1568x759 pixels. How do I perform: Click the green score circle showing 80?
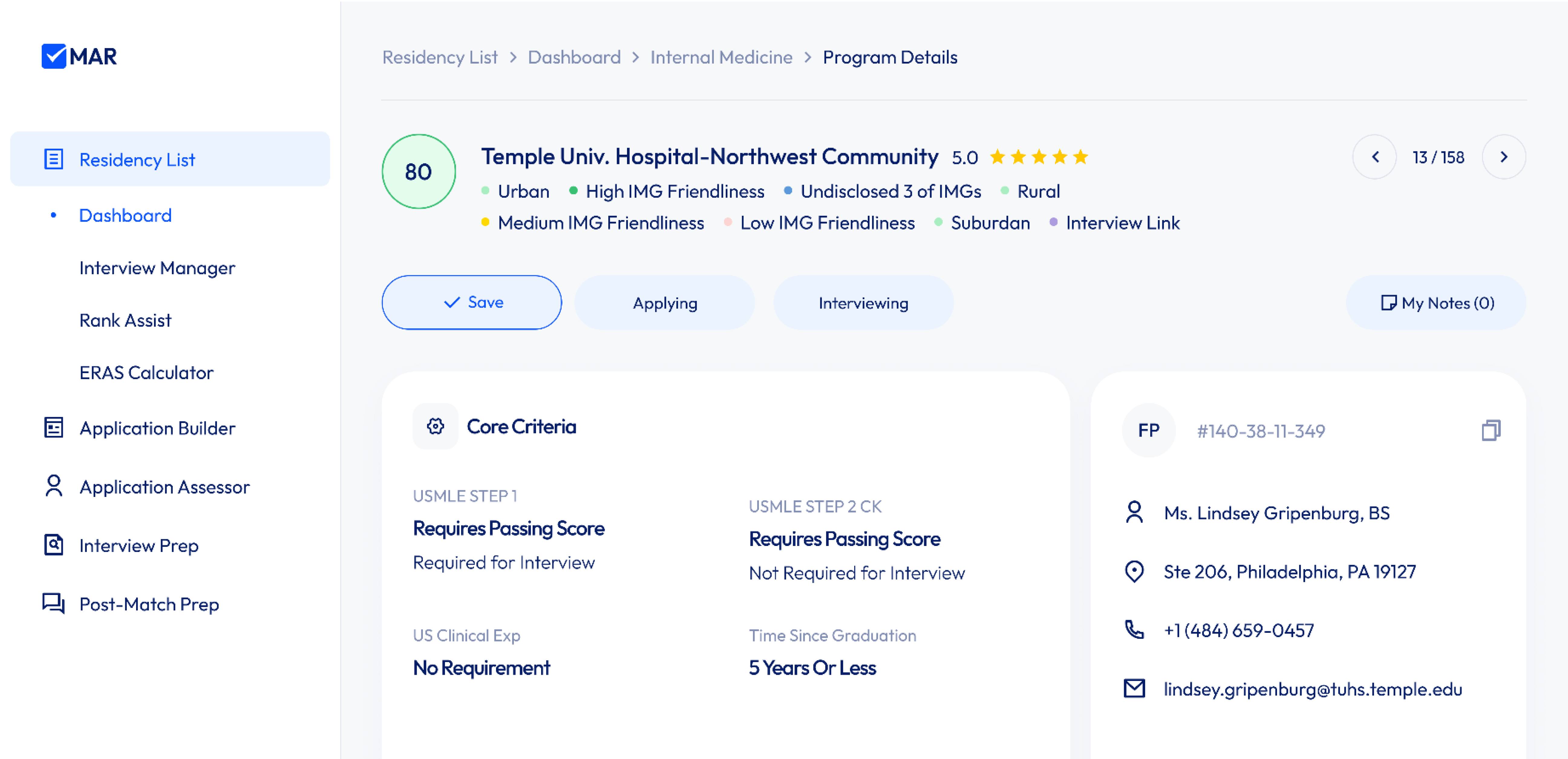pos(418,172)
